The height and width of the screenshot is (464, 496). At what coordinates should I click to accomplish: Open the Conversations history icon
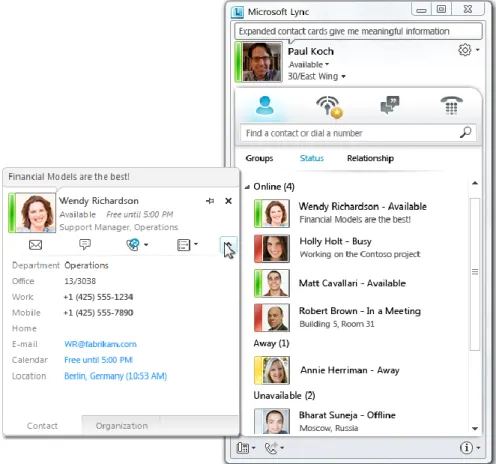click(x=390, y=105)
